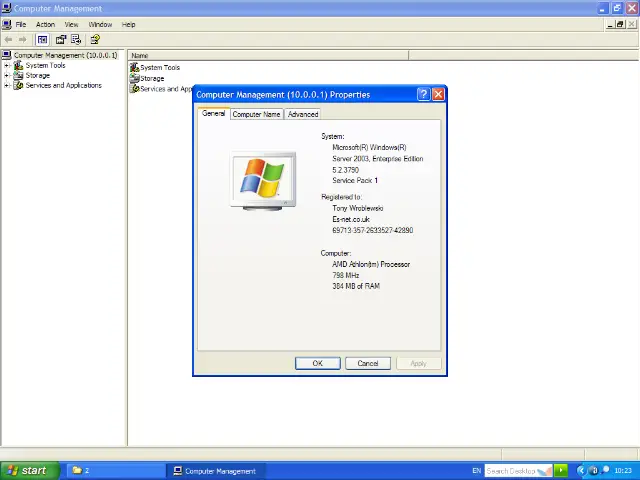
Task: Click the Storage icon in the tree
Action: [18, 76]
